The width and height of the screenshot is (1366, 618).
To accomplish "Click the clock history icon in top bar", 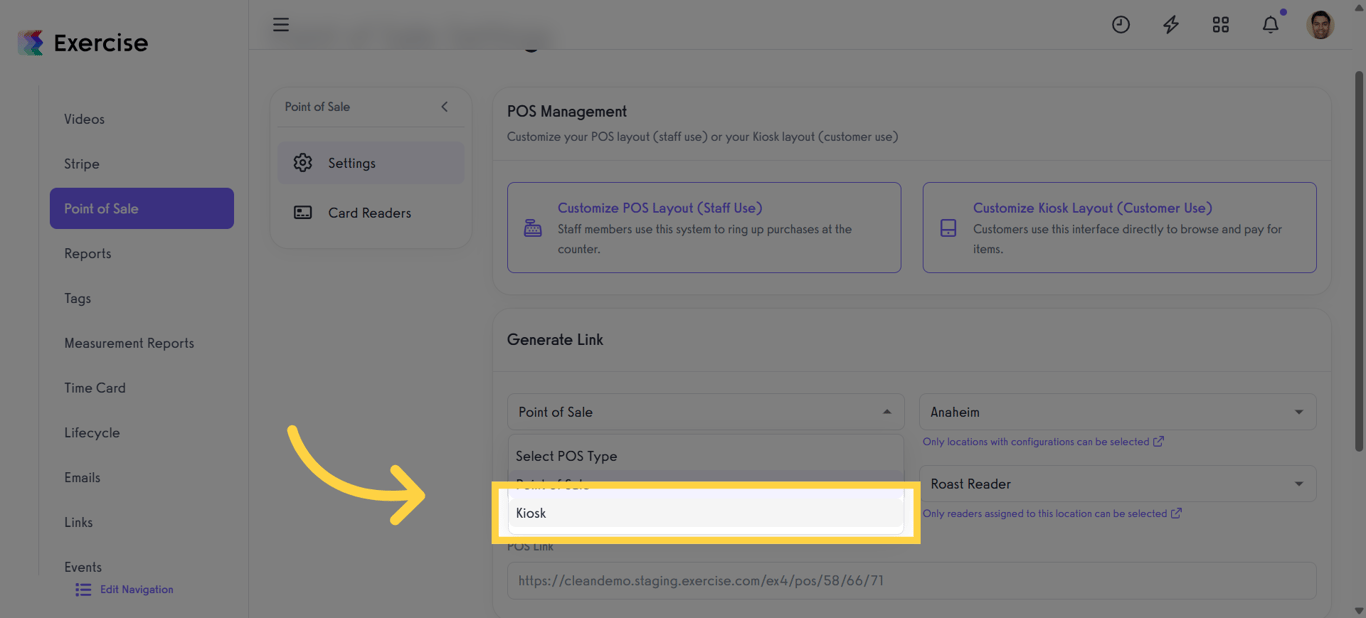I will pyautogui.click(x=1120, y=24).
